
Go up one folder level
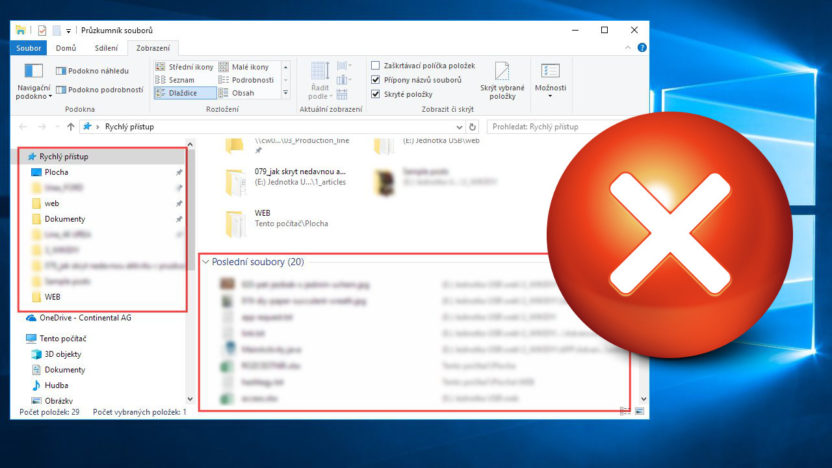point(71,127)
